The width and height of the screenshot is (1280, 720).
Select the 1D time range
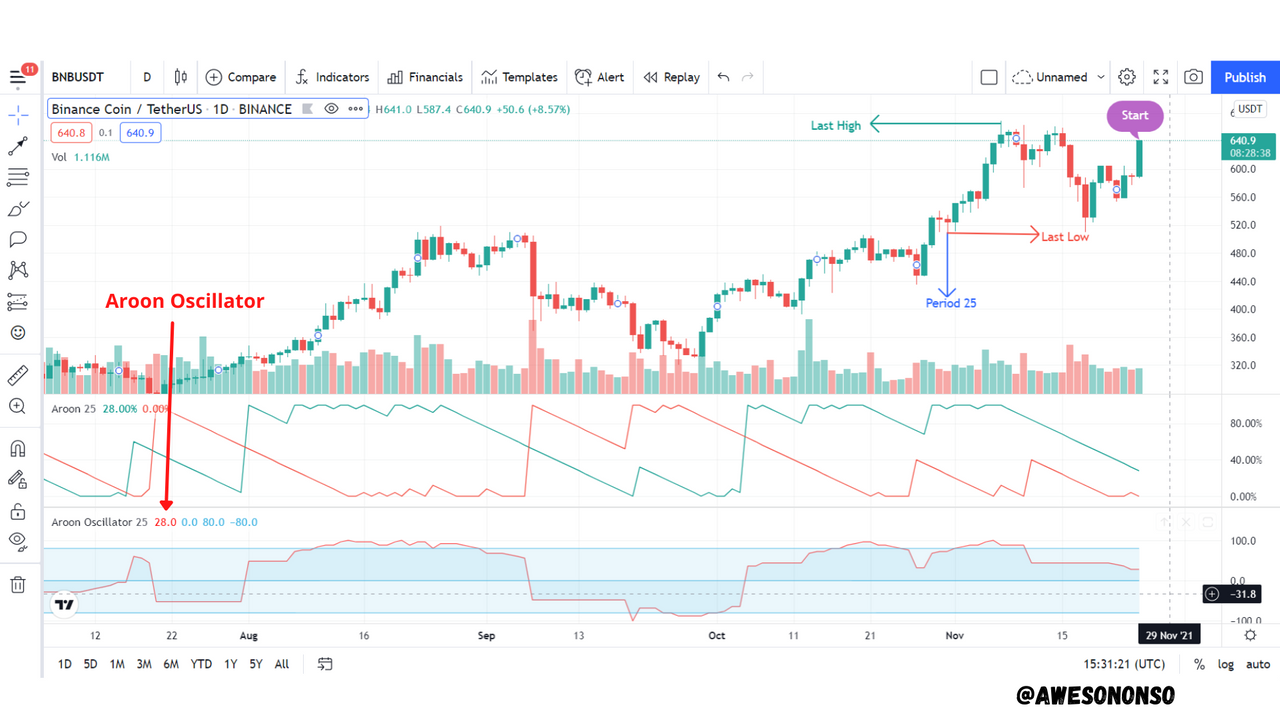click(64, 664)
